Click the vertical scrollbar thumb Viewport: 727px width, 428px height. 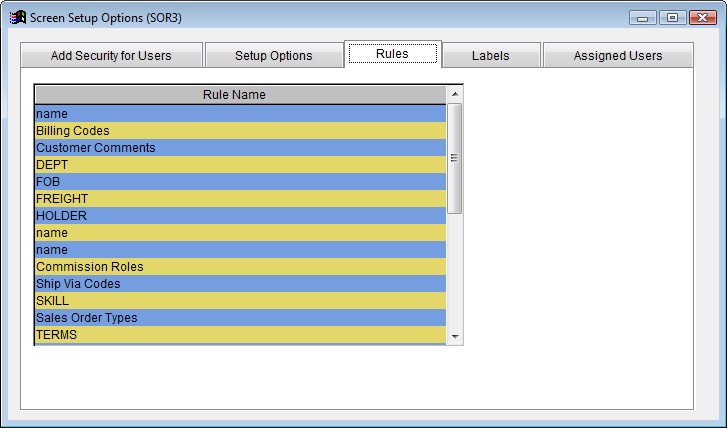pyautogui.click(x=454, y=158)
